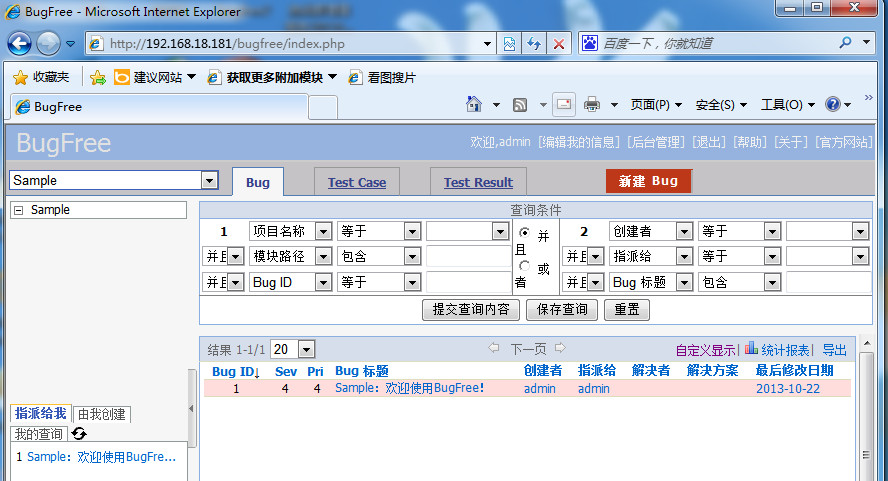Click the results vertical scrollbar up arrow
The height and width of the screenshot is (481, 888).
(x=866, y=344)
